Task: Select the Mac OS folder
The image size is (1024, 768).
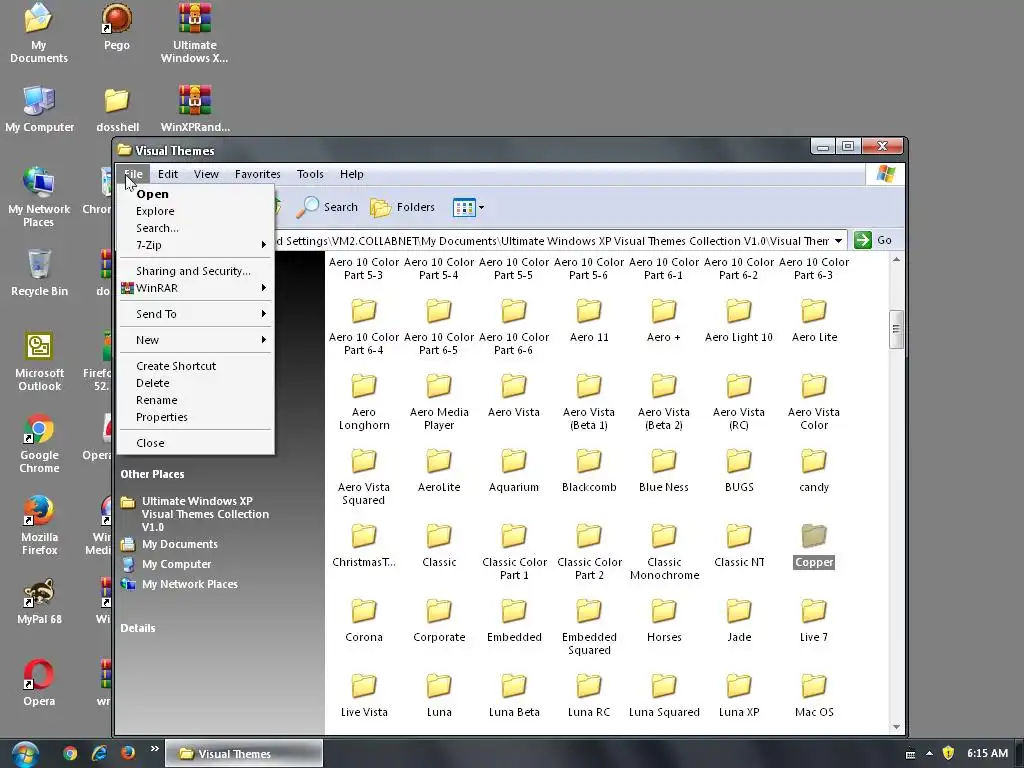Action: 814,696
